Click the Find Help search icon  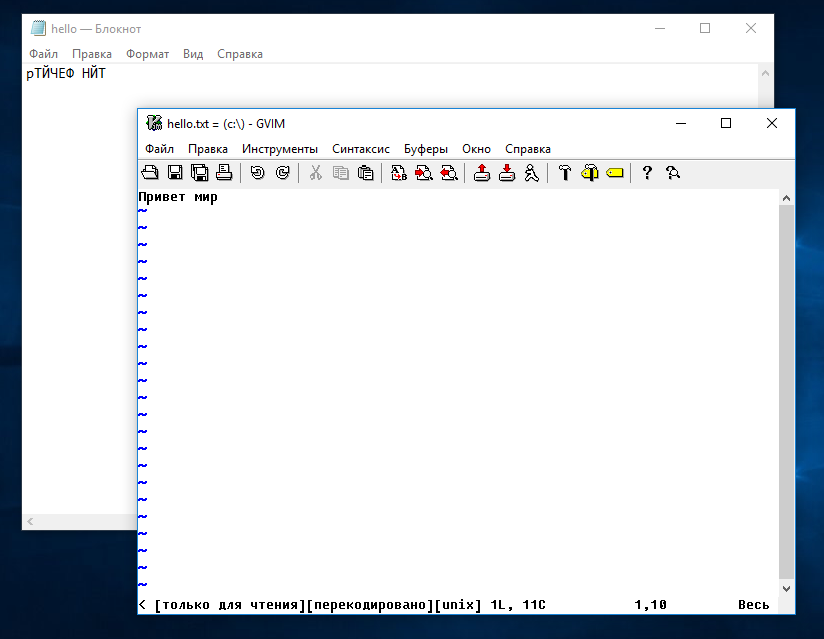coord(673,172)
